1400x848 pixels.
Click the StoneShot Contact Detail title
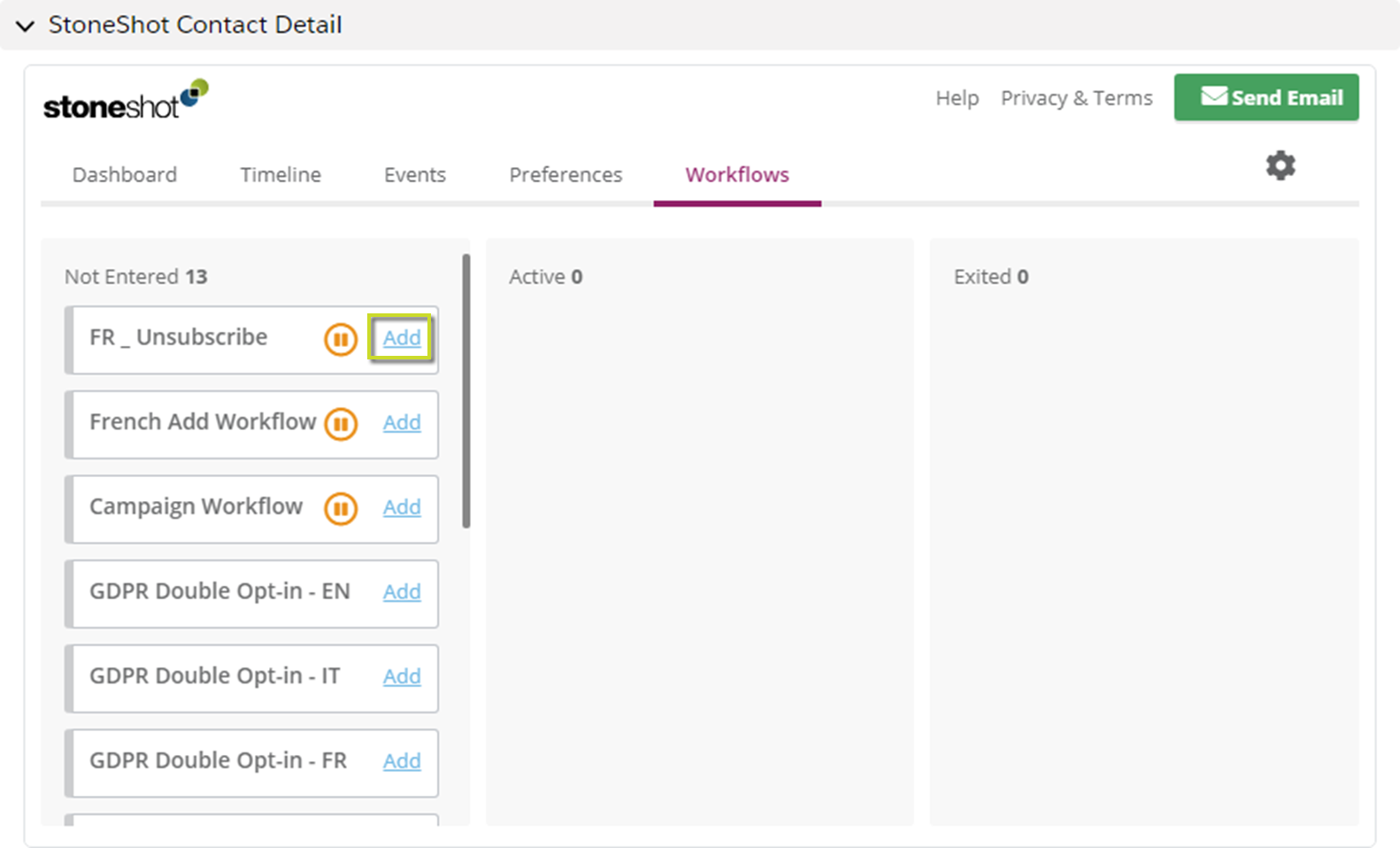pyautogui.click(x=195, y=25)
